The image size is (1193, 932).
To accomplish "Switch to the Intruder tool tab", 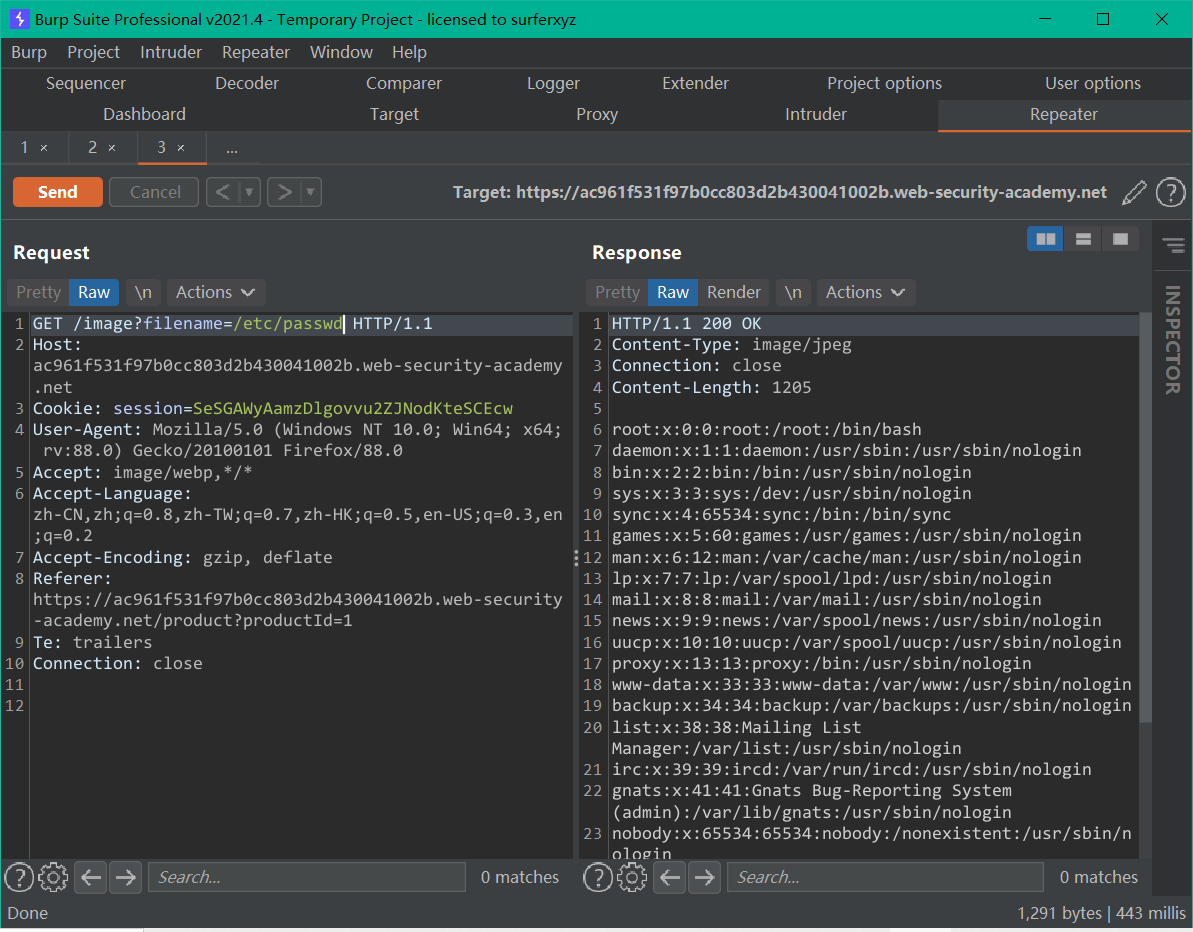I will coord(816,114).
